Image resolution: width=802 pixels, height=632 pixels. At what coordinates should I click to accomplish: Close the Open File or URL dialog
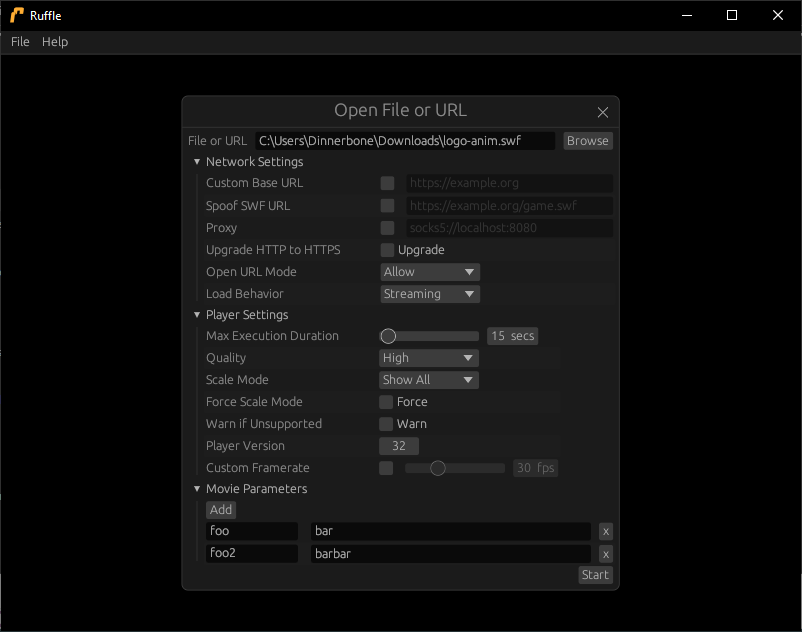602,113
